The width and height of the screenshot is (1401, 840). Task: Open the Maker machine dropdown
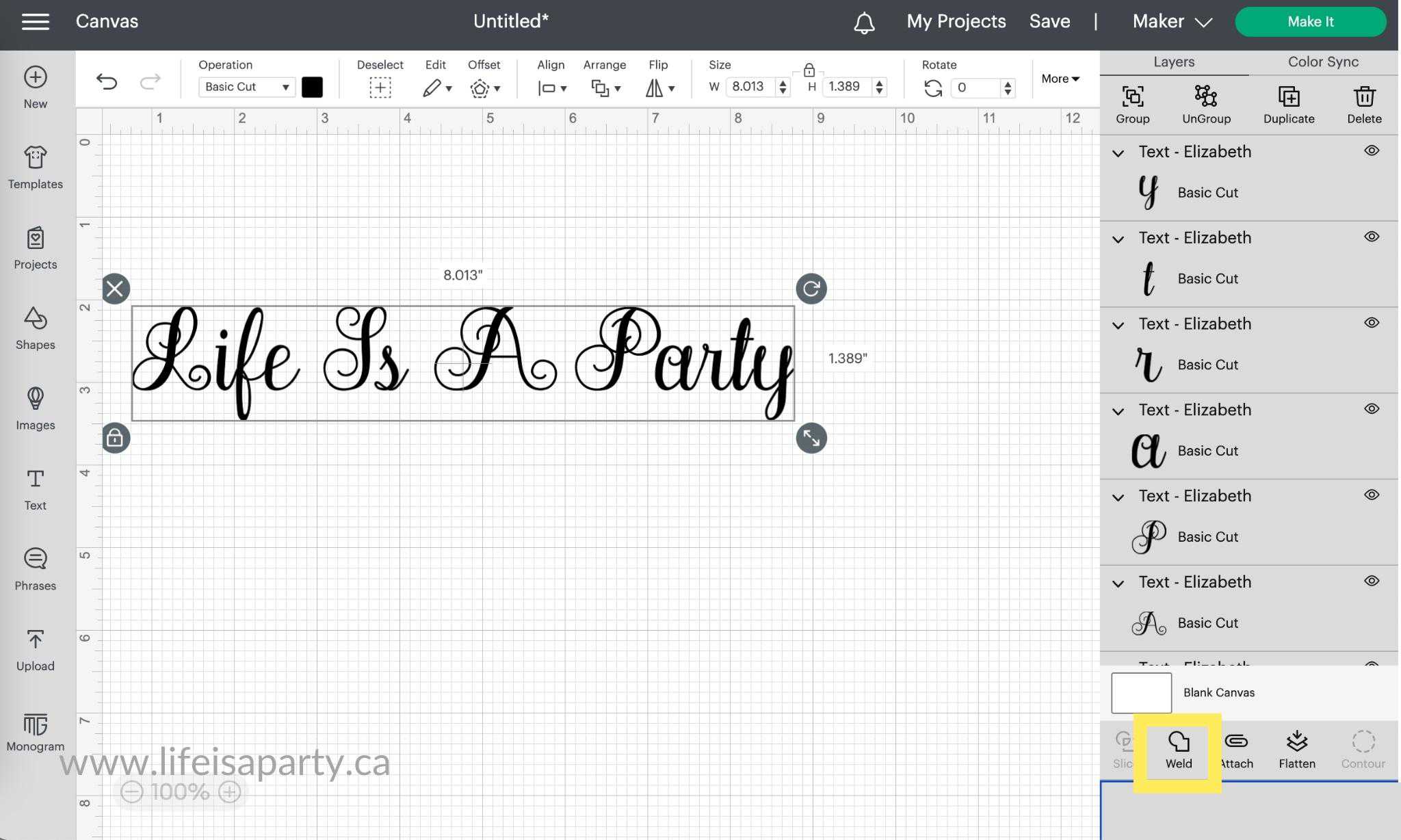pos(1173,22)
